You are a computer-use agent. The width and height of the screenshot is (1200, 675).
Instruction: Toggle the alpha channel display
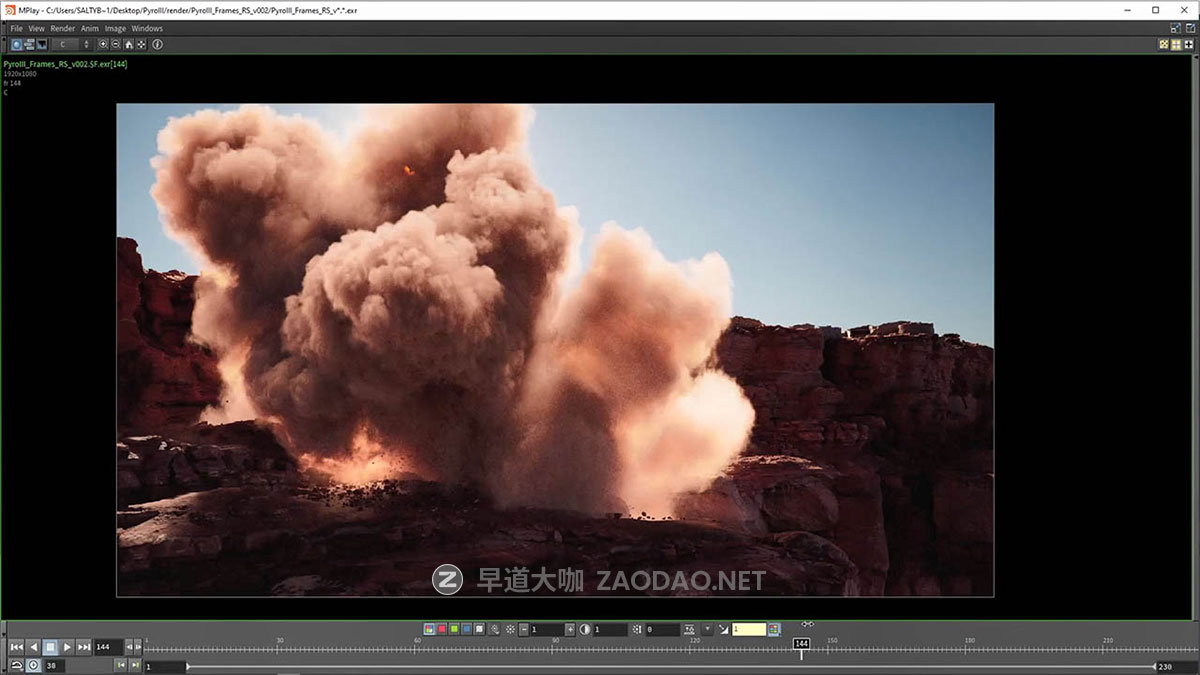479,629
